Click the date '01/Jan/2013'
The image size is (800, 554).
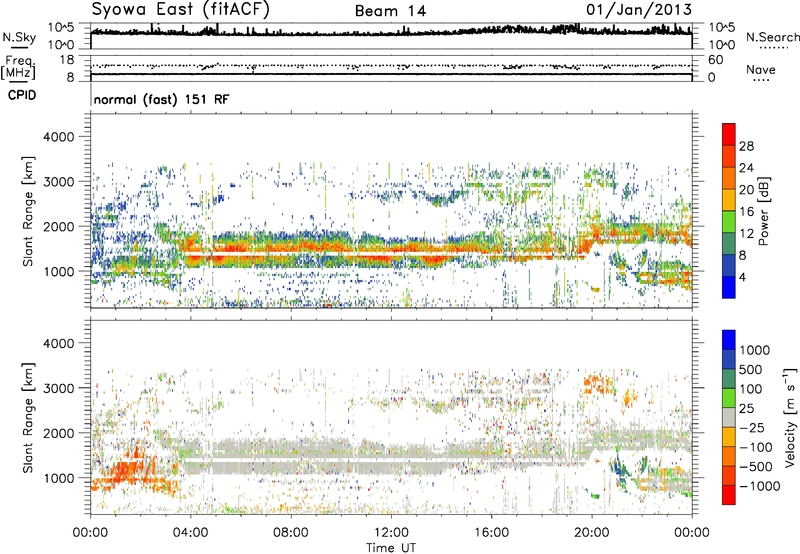pyautogui.click(x=639, y=9)
